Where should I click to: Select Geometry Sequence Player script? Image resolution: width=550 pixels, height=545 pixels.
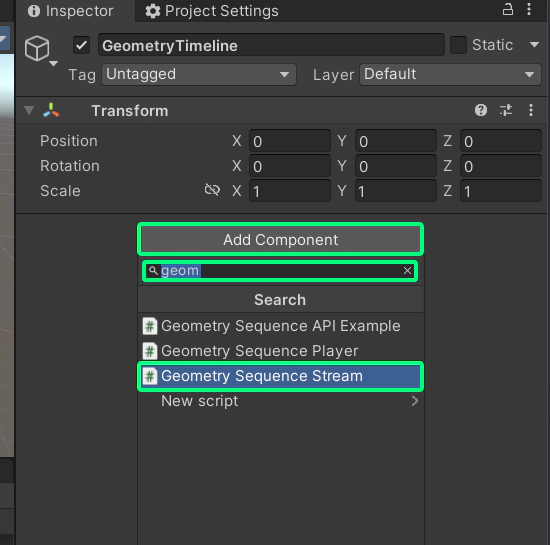[x=281, y=351]
